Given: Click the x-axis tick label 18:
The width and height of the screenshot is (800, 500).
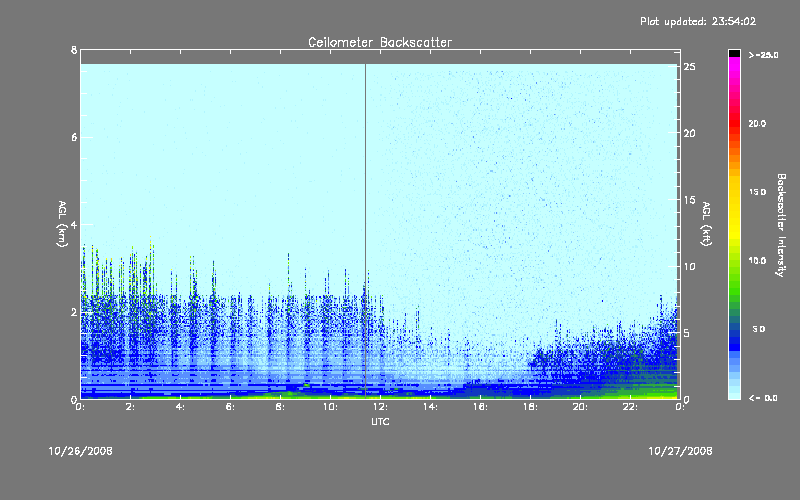Looking at the screenshot, I should coord(531,407).
